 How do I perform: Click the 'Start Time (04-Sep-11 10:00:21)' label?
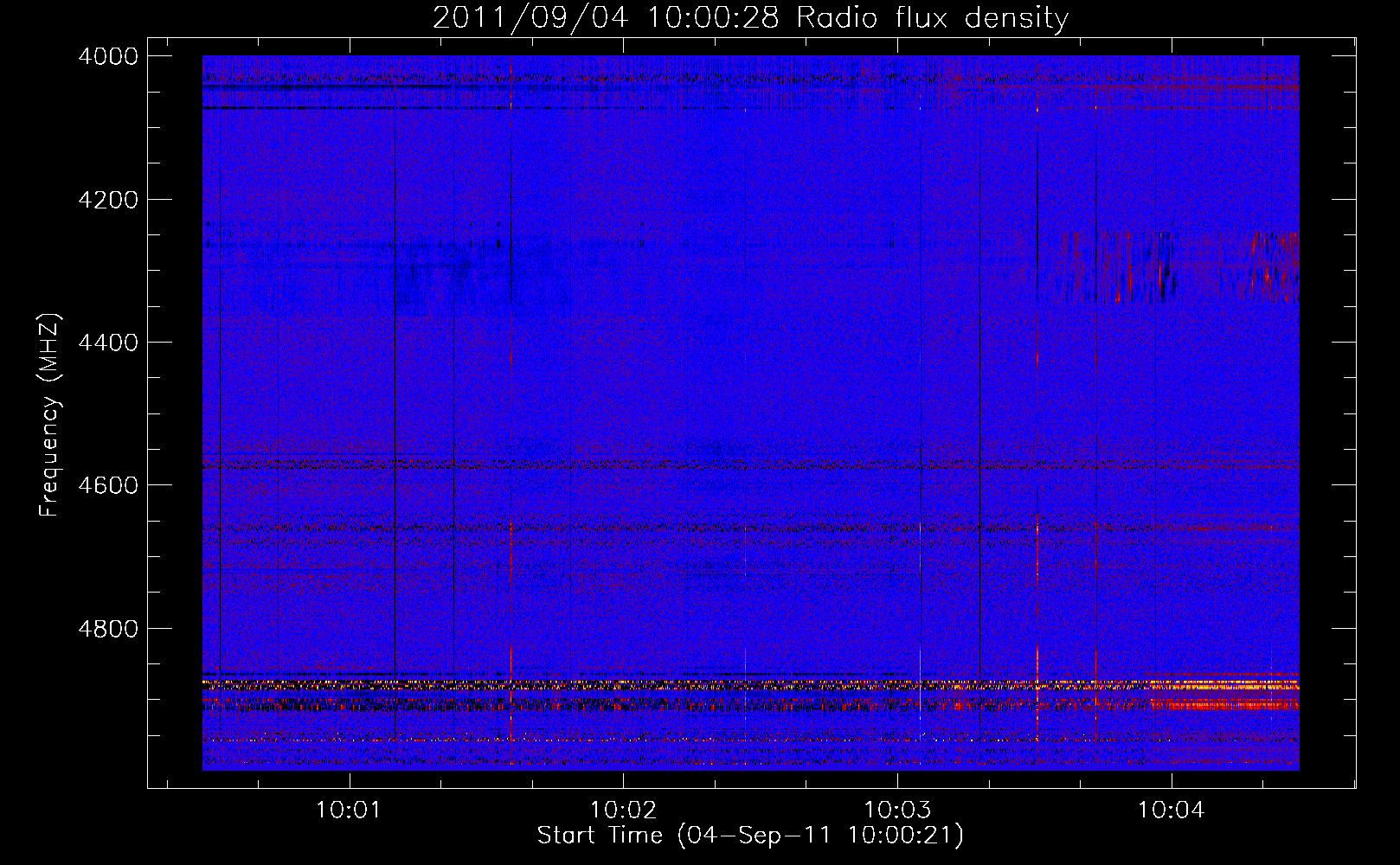click(750, 836)
